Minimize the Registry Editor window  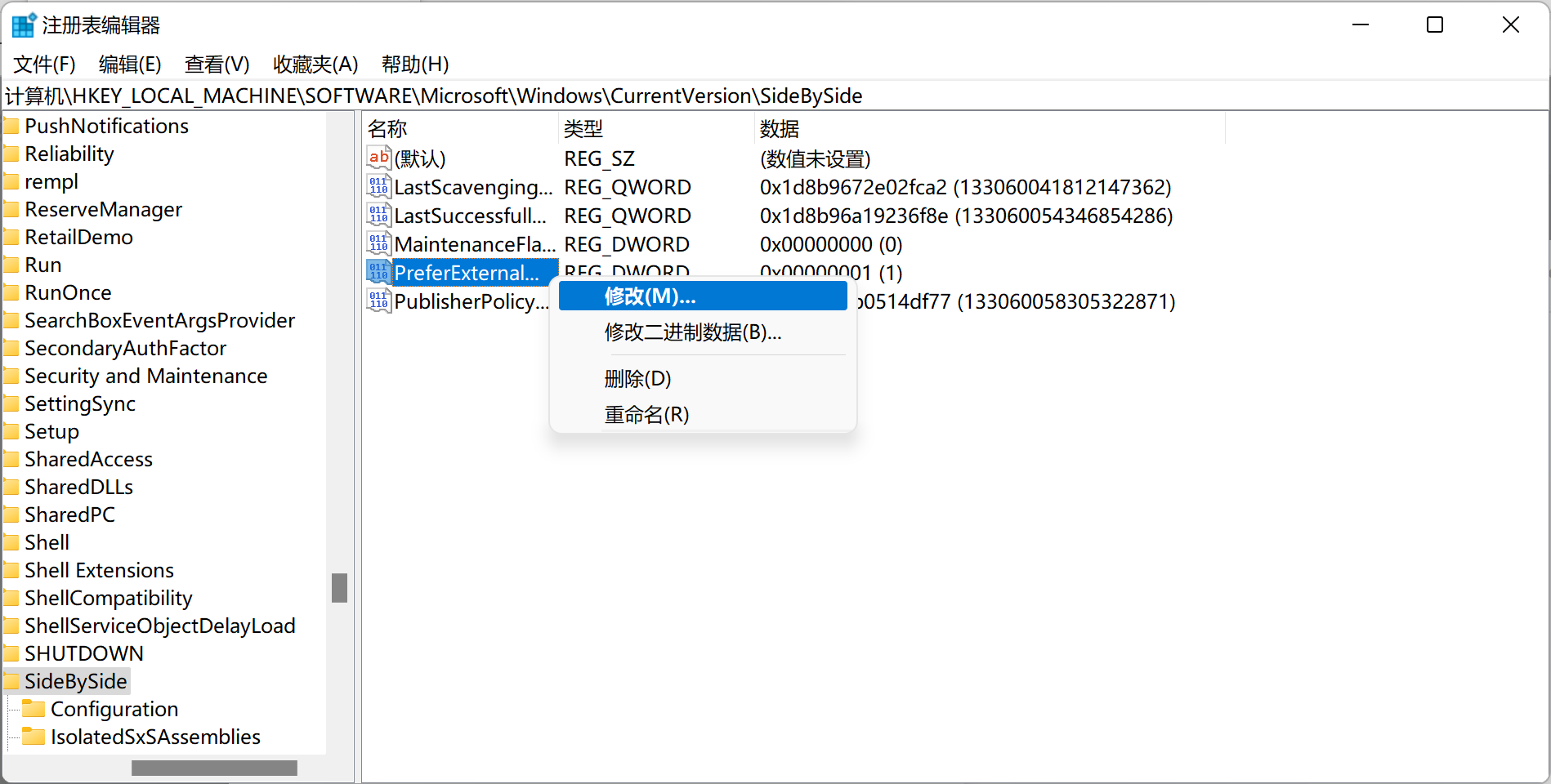coord(1361,24)
